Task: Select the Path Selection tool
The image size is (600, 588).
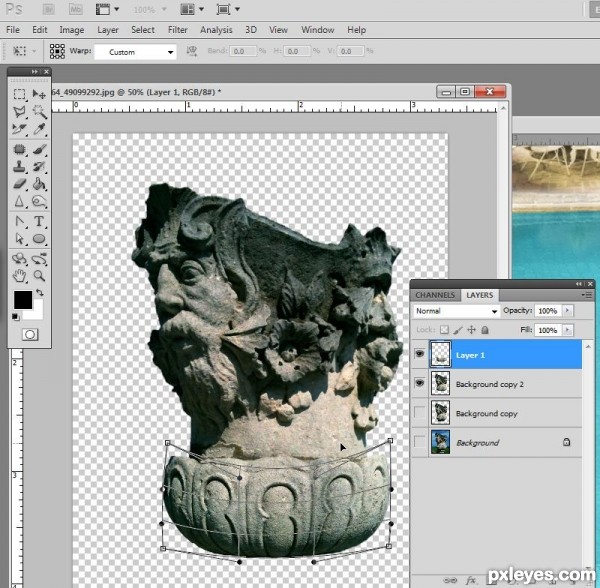Action: [19, 239]
